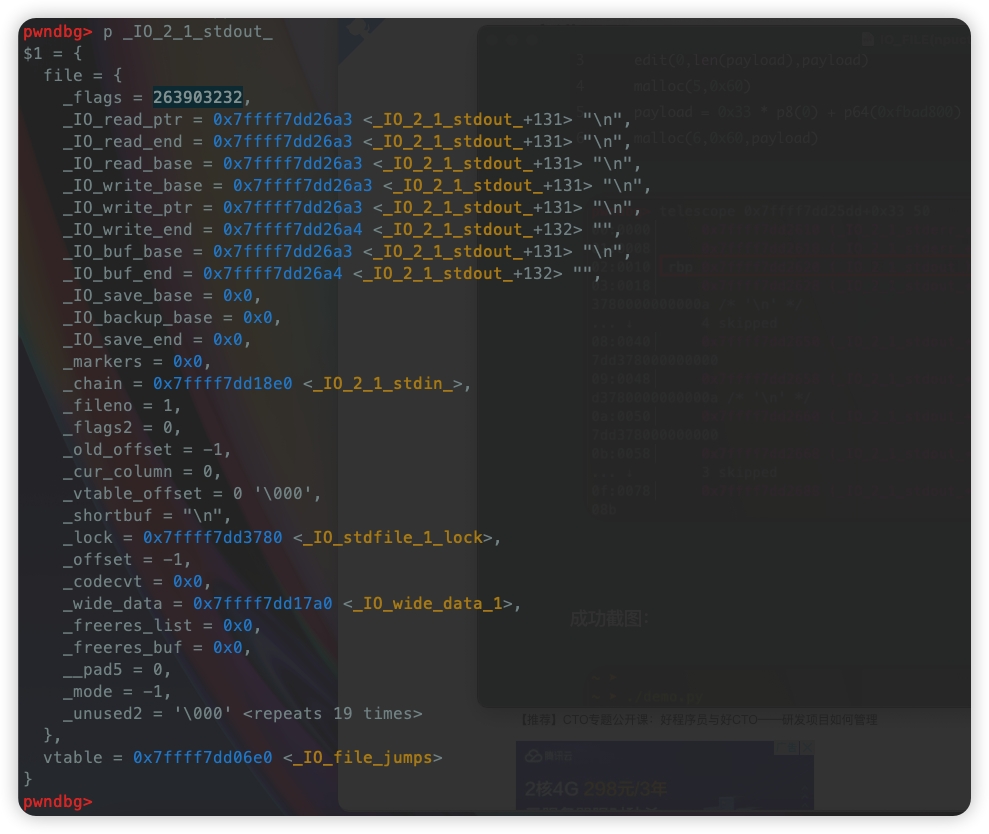Click the _codecvt 0x0 value
Viewport: 989px width, 834px height.
[x=188, y=582]
